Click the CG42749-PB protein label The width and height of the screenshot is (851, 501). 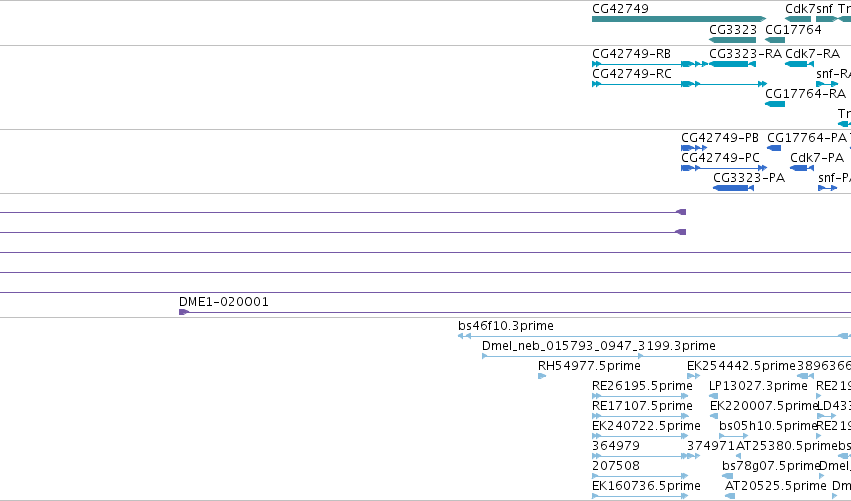(720, 138)
